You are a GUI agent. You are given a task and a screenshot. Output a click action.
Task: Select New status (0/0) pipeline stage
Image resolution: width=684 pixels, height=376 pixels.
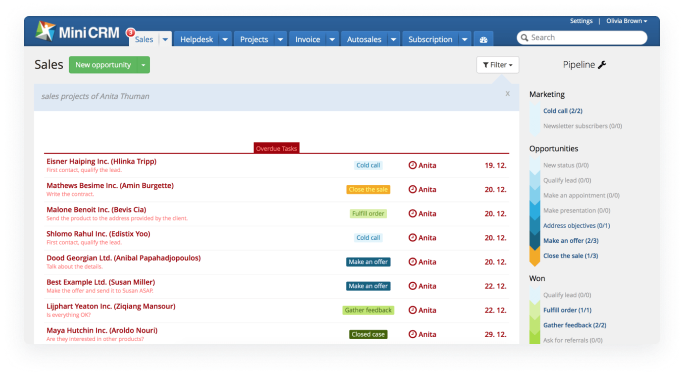point(566,165)
